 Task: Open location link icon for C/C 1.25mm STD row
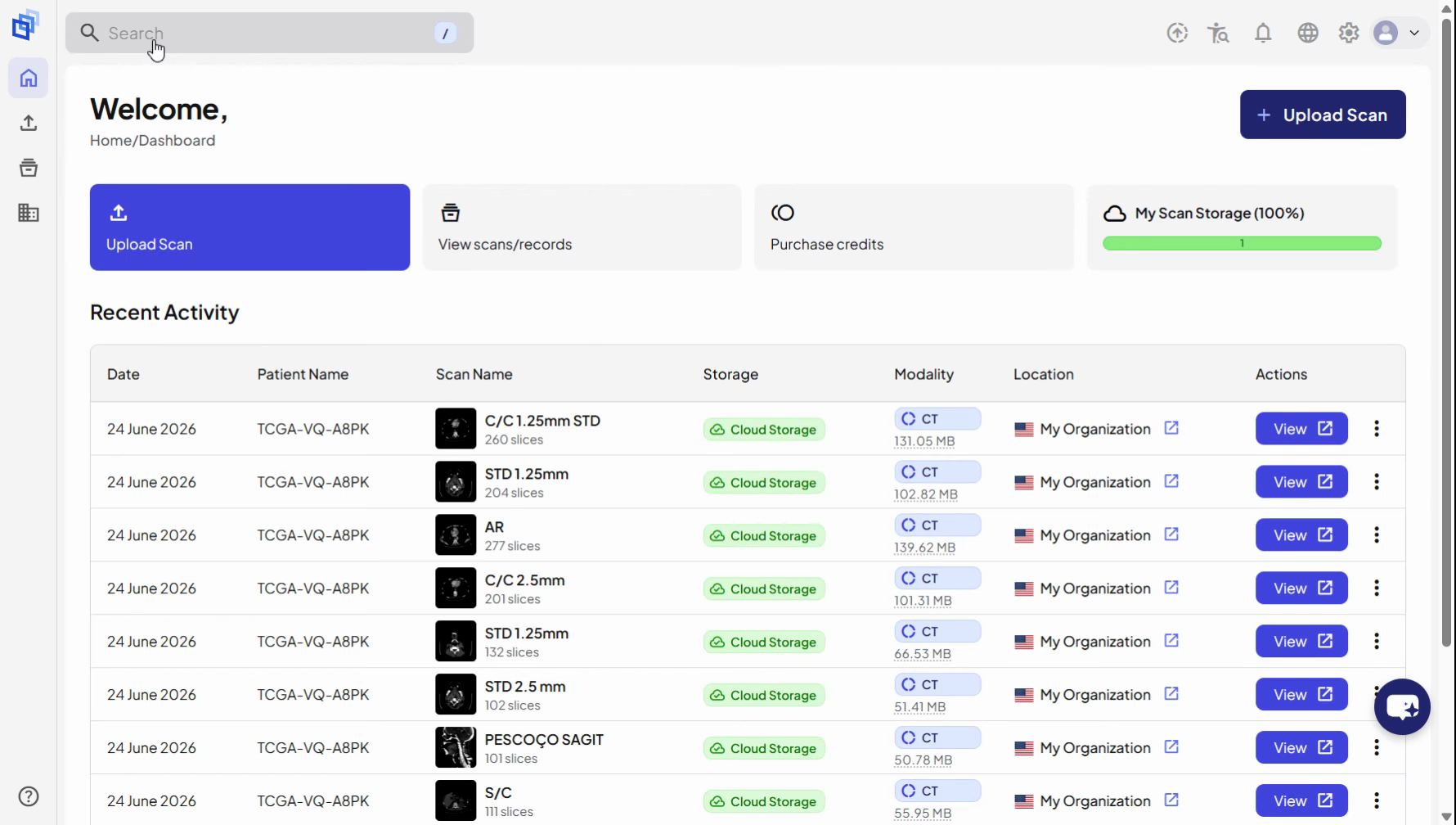[1171, 428]
